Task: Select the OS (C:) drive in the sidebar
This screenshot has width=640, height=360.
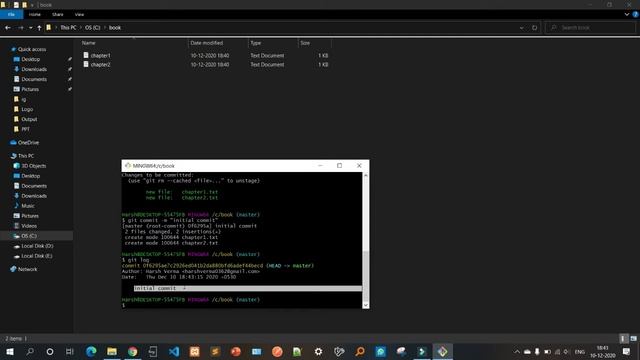Action: [29, 236]
